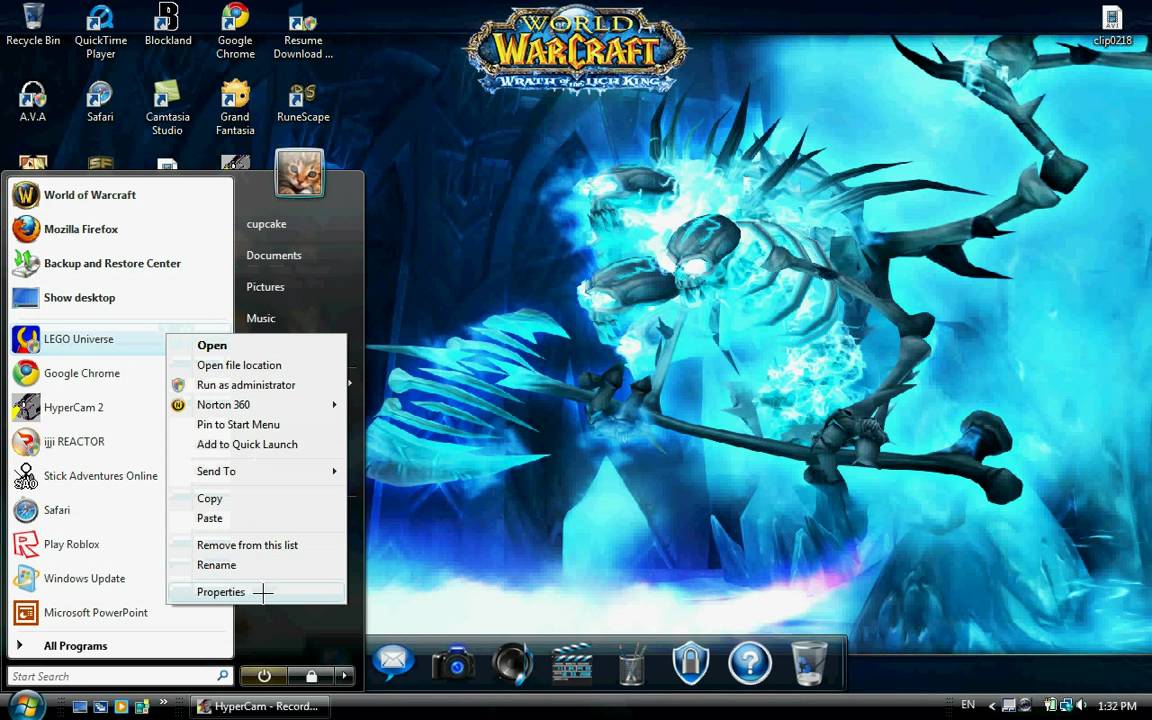Open Music from Start menu

coord(261,318)
